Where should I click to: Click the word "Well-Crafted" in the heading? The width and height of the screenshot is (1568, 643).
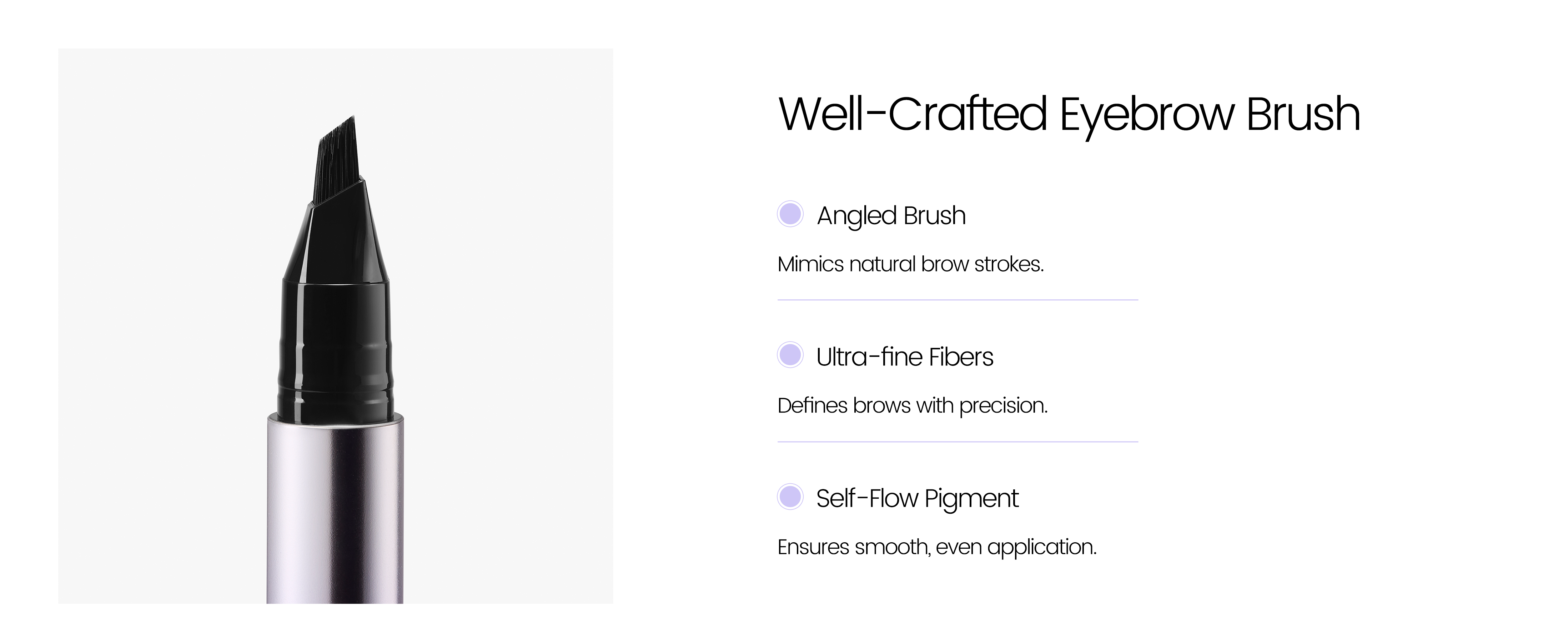coord(913,114)
